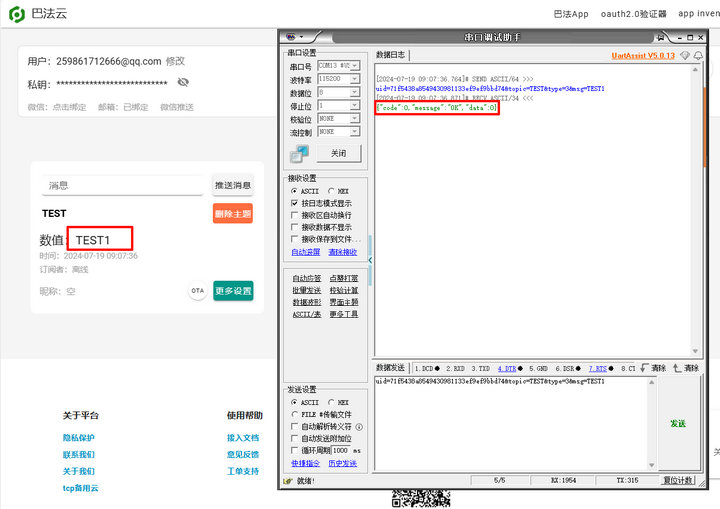The image size is (720, 509).
Task: Toggle the 循环周期 checkbox
Action: pos(294,451)
